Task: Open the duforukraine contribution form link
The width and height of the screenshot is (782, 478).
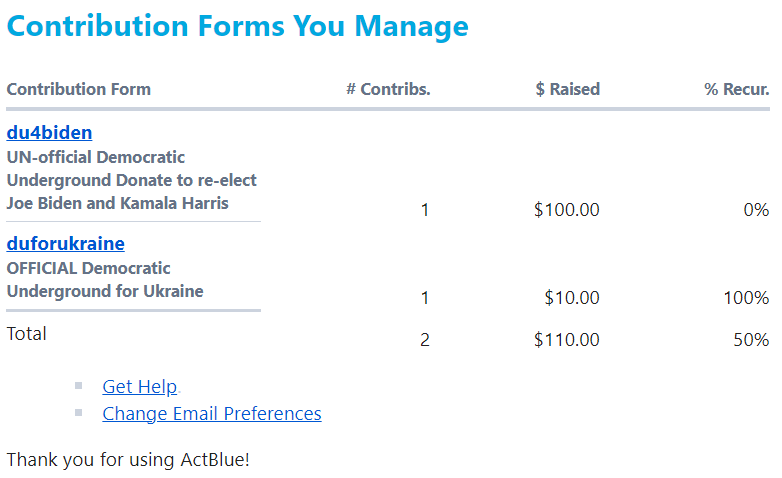Action: click(65, 244)
